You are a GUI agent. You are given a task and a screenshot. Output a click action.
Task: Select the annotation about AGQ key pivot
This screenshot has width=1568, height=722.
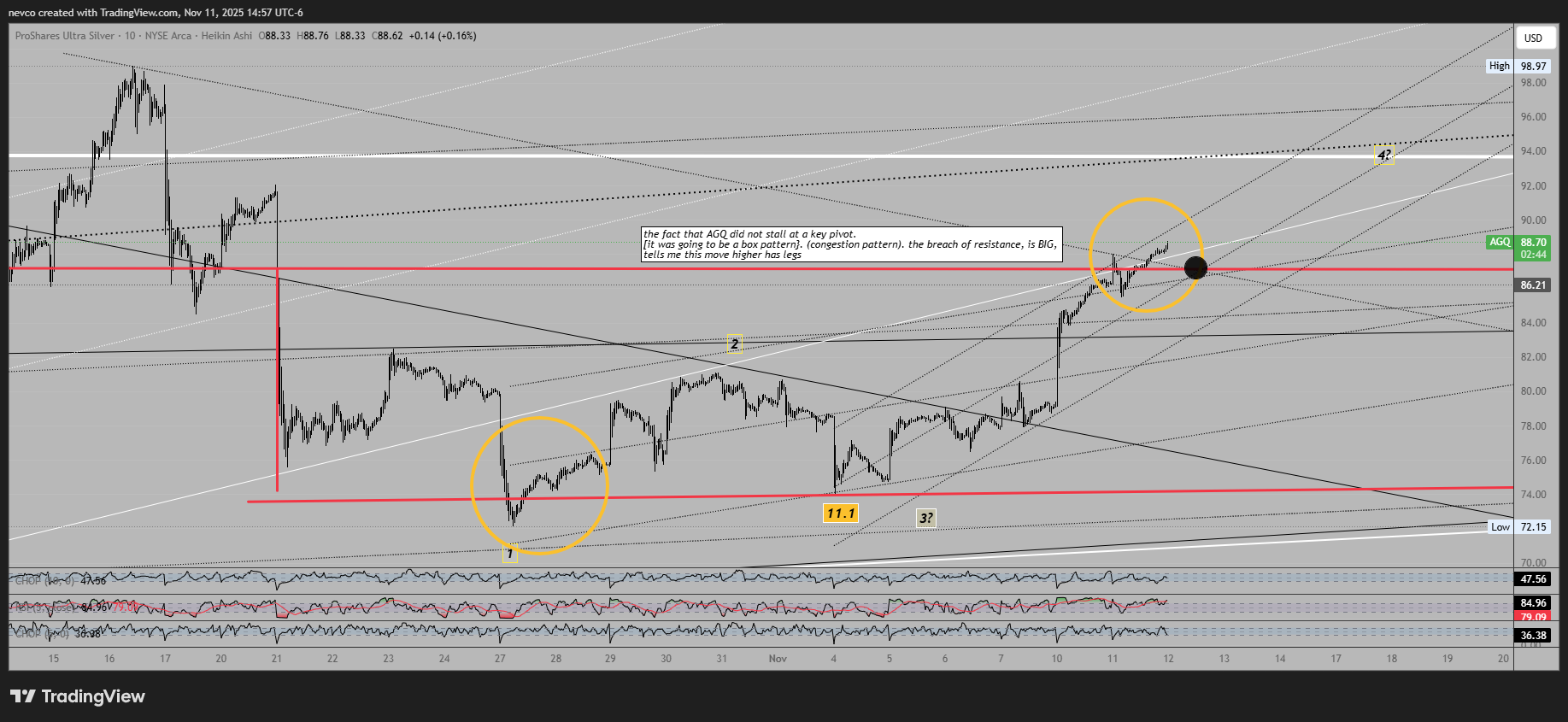[x=852, y=244]
